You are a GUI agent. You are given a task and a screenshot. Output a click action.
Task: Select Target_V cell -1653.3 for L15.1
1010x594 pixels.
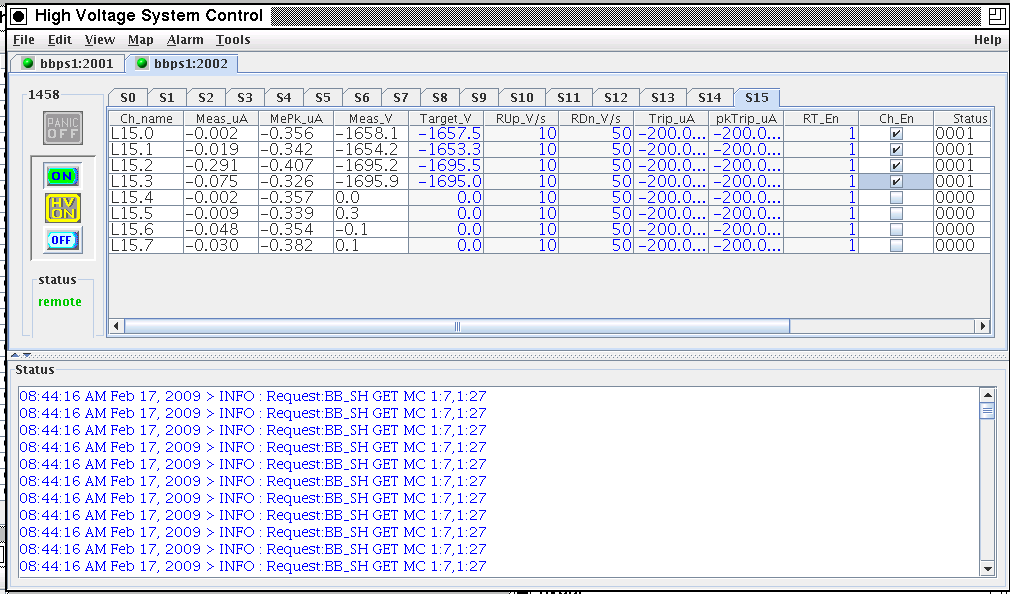point(446,149)
